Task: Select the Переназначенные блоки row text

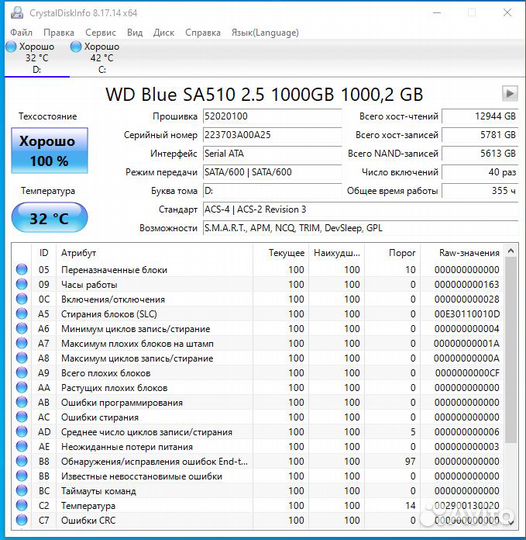Action: point(114,270)
